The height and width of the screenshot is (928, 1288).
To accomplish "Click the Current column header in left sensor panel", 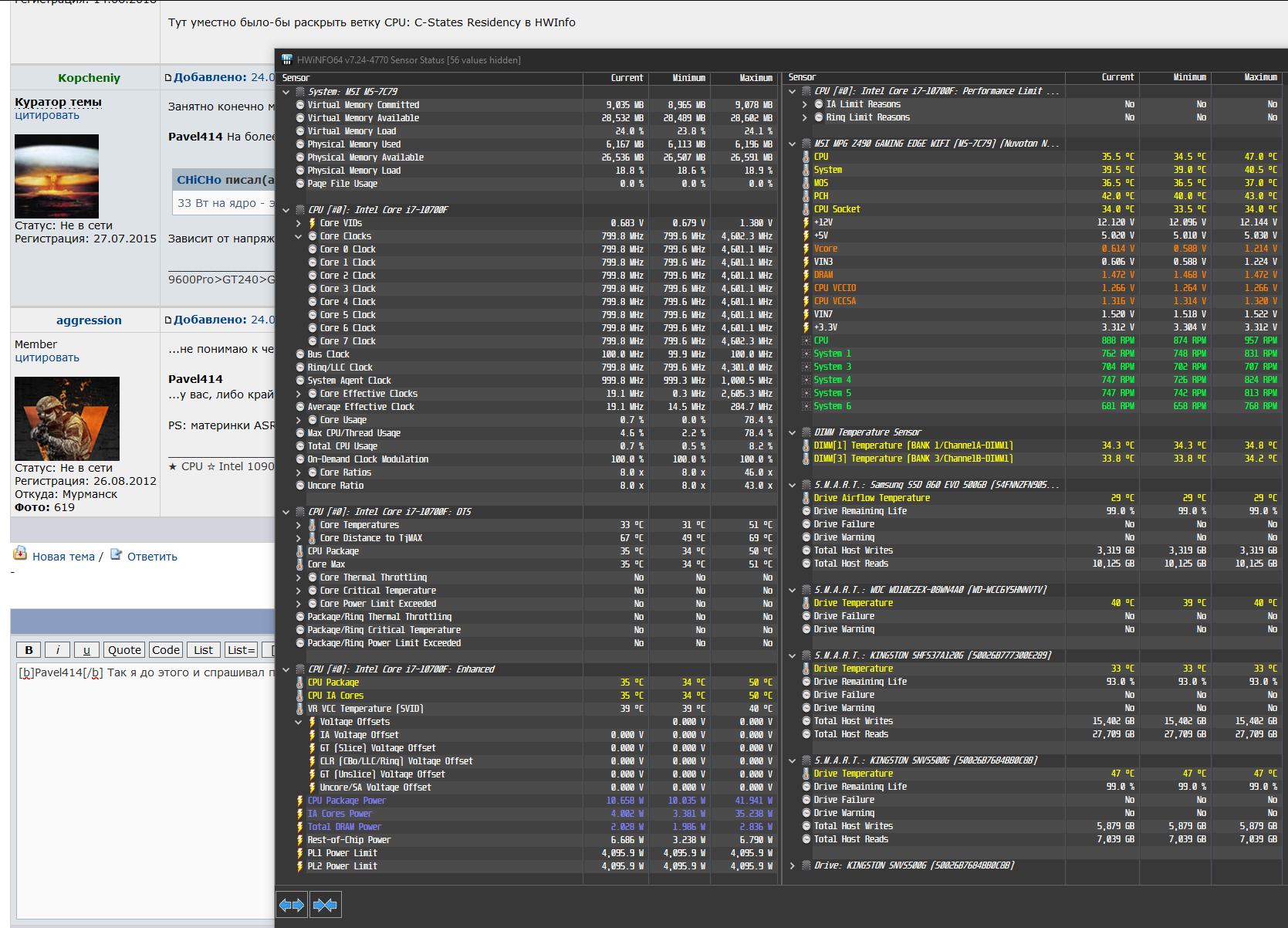I will click(616, 78).
